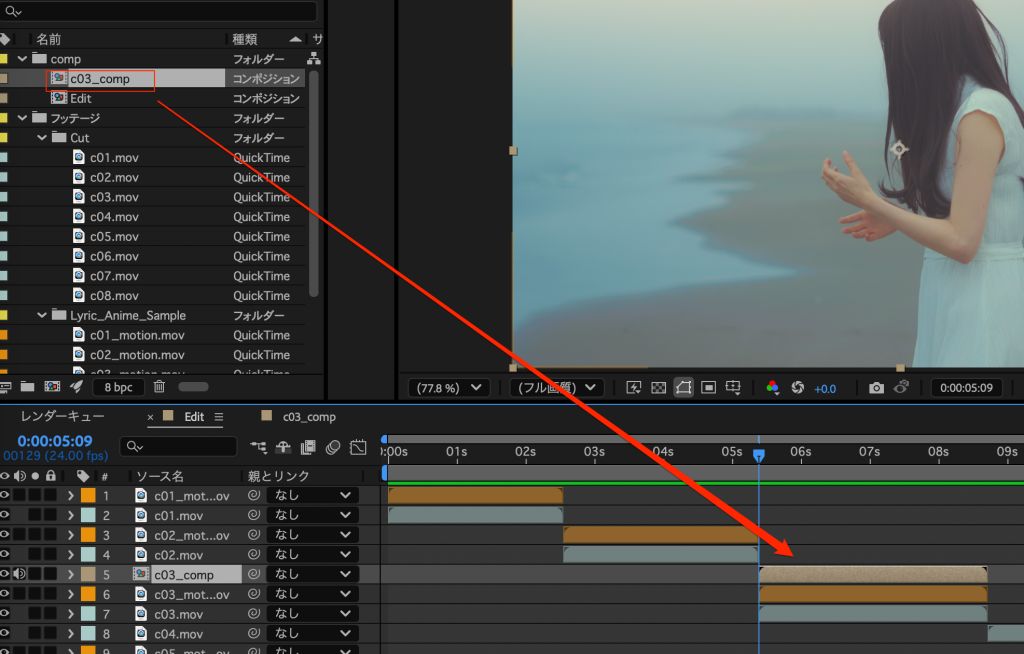This screenshot has height=654, width=1024.
Task: Mute audio on c03_comp layer
Action: pos(20,574)
